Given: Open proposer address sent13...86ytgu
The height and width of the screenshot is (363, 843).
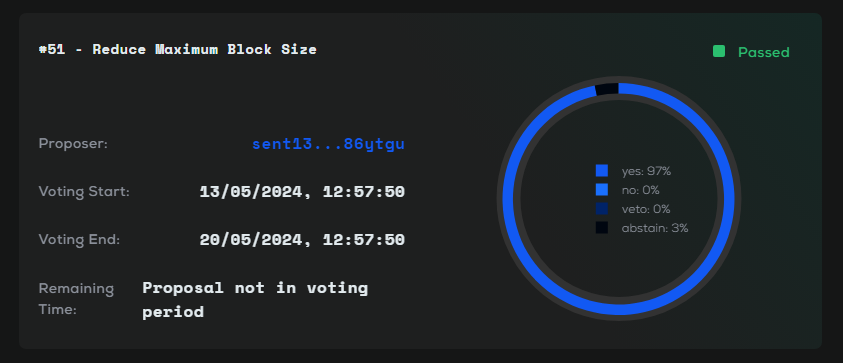Looking at the screenshot, I should tap(328, 144).
